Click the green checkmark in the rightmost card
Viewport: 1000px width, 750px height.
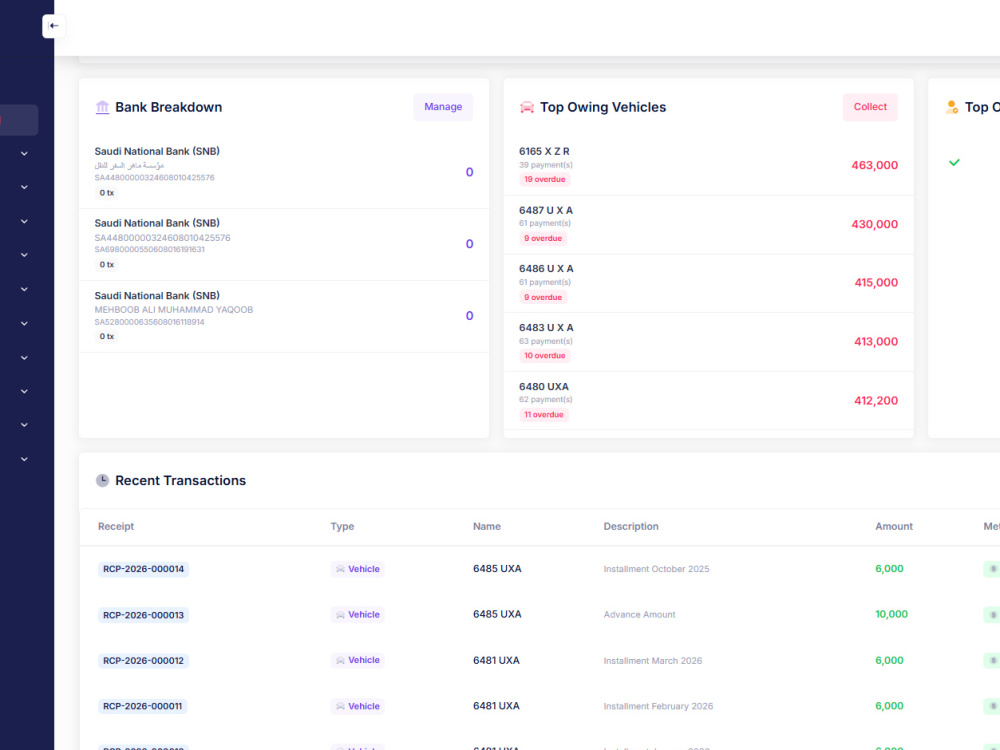pos(954,163)
